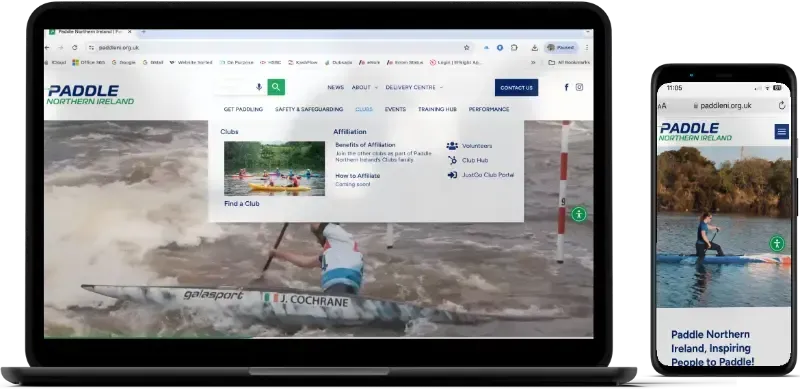
Task: Open the HSBC bookmark
Action: [271, 62]
